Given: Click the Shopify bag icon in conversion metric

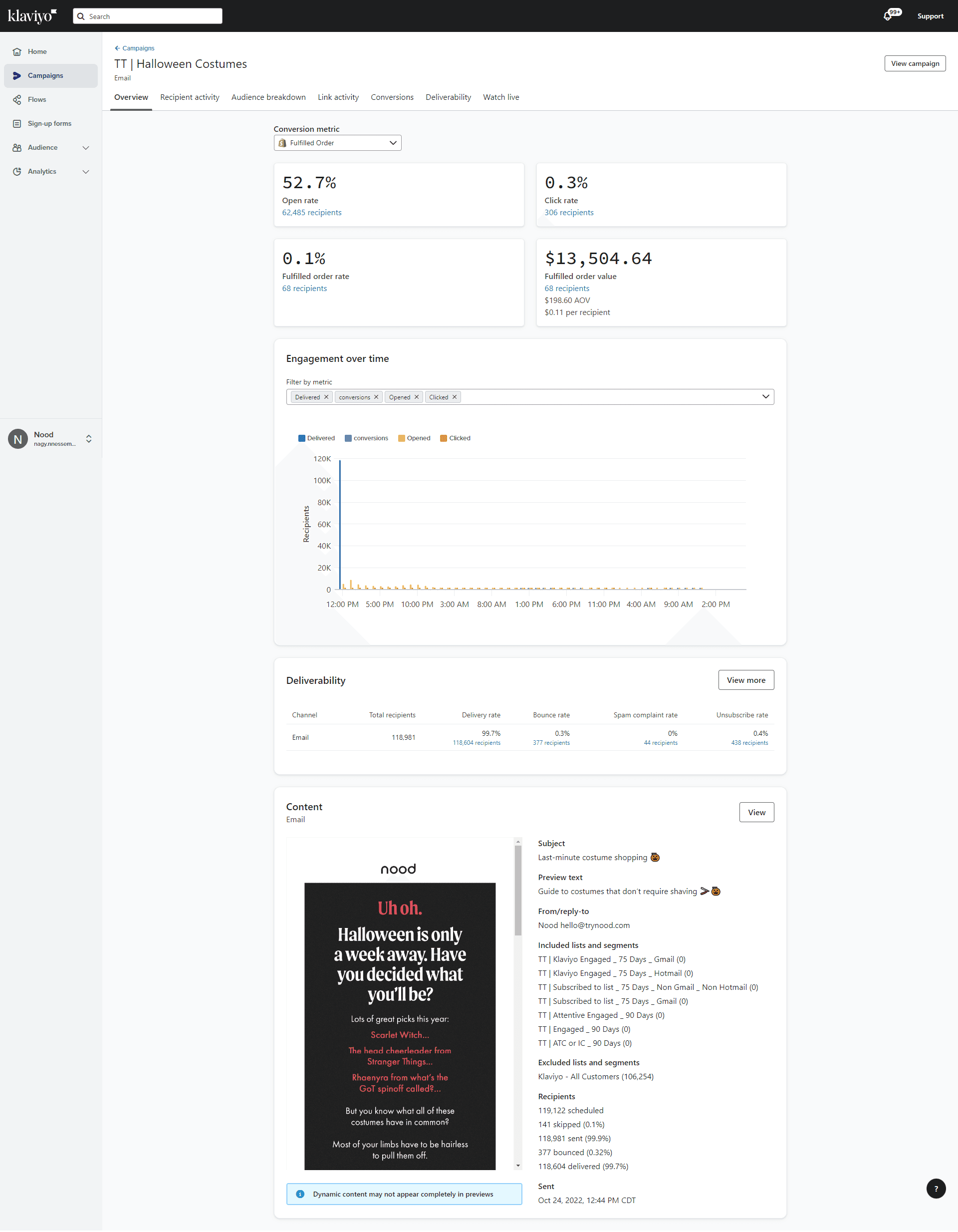Looking at the screenshot, I should [x=282, y=143].
